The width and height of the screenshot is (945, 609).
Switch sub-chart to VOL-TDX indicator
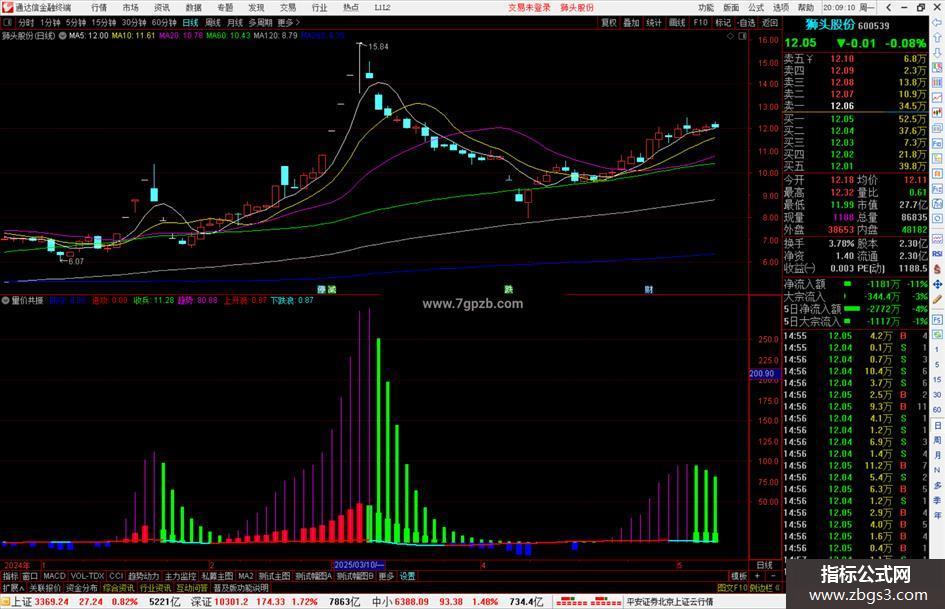click(x=87, y=576)
